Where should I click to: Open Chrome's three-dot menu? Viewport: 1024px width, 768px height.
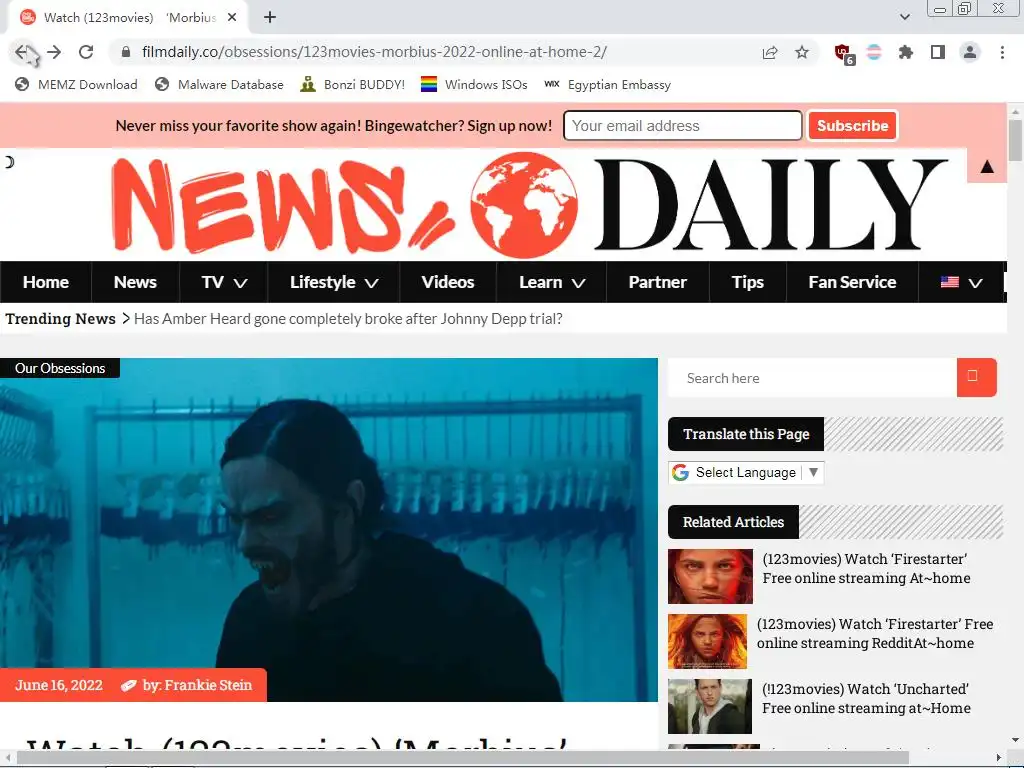[1002, 52]
